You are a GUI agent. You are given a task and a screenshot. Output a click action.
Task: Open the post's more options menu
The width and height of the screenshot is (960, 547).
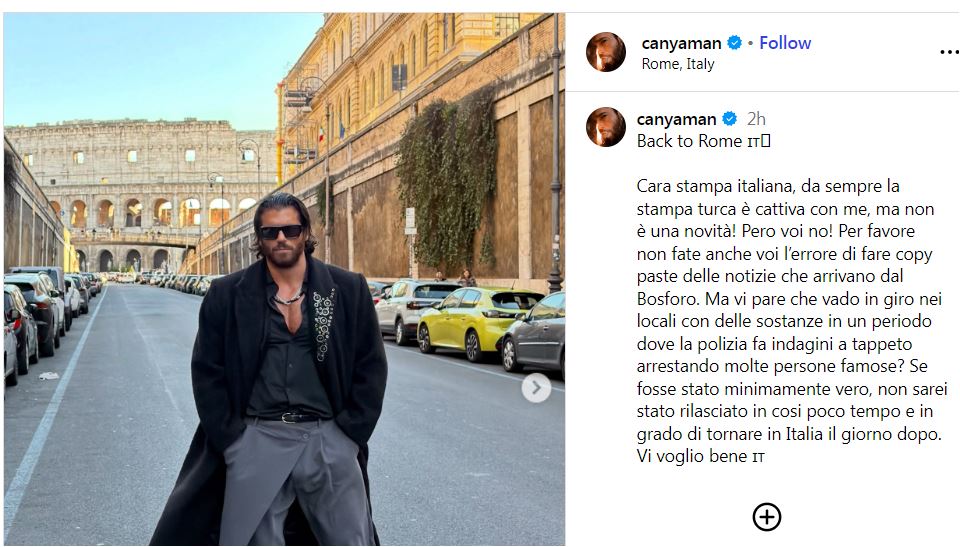[950, 52]
